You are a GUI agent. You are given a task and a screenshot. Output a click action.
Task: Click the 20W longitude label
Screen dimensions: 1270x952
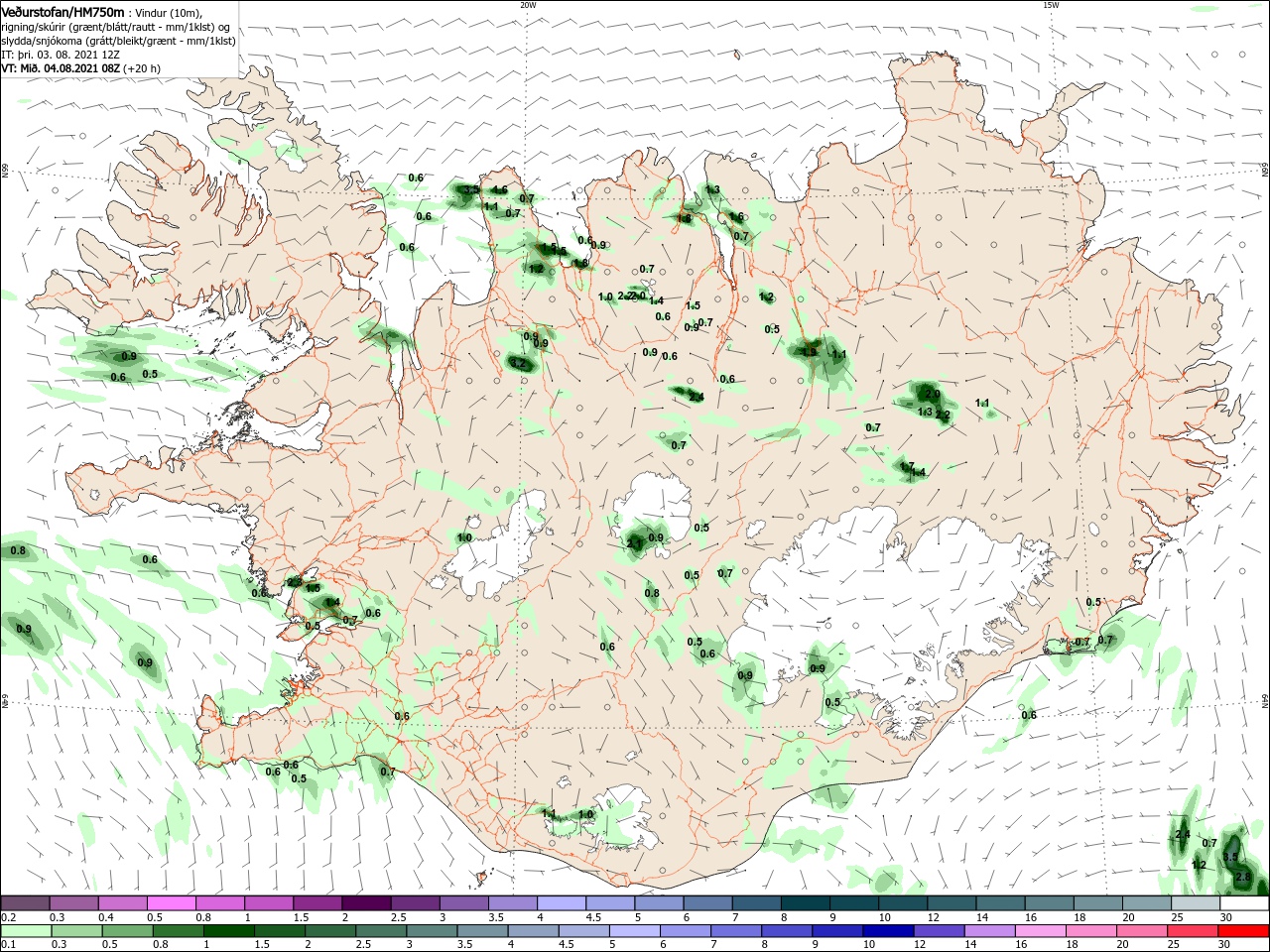click(528, 5)
